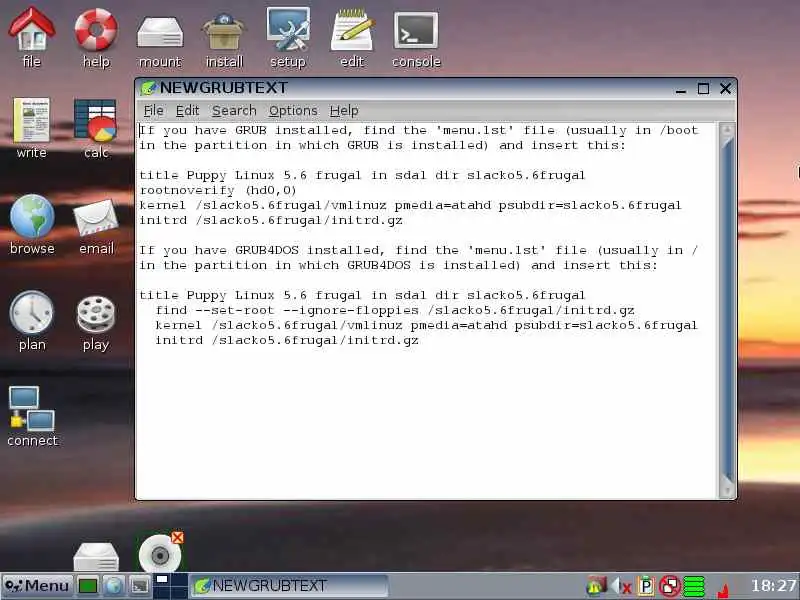800x600 pixels.
Task: Click the line starting 'If you have GRUB4DOS'
Action: [418, 250]
